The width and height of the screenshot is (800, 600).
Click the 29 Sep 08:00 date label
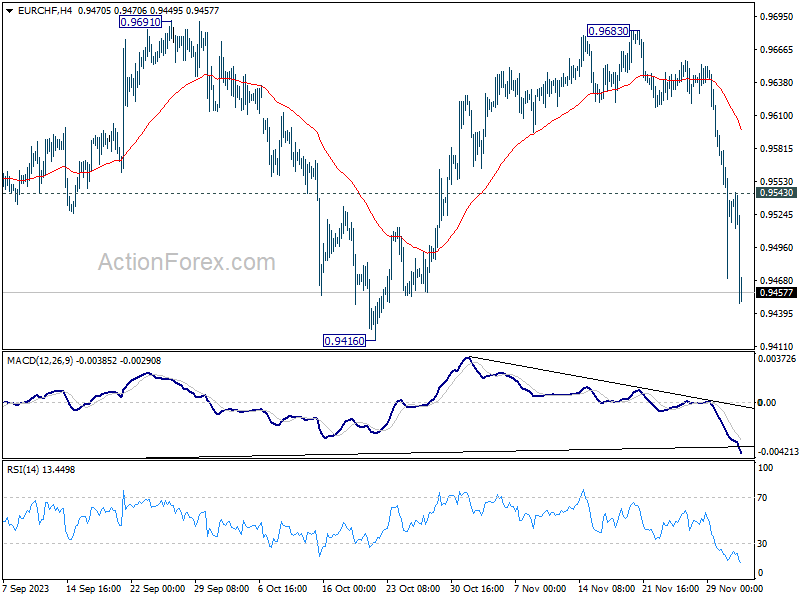click(221, 589)
